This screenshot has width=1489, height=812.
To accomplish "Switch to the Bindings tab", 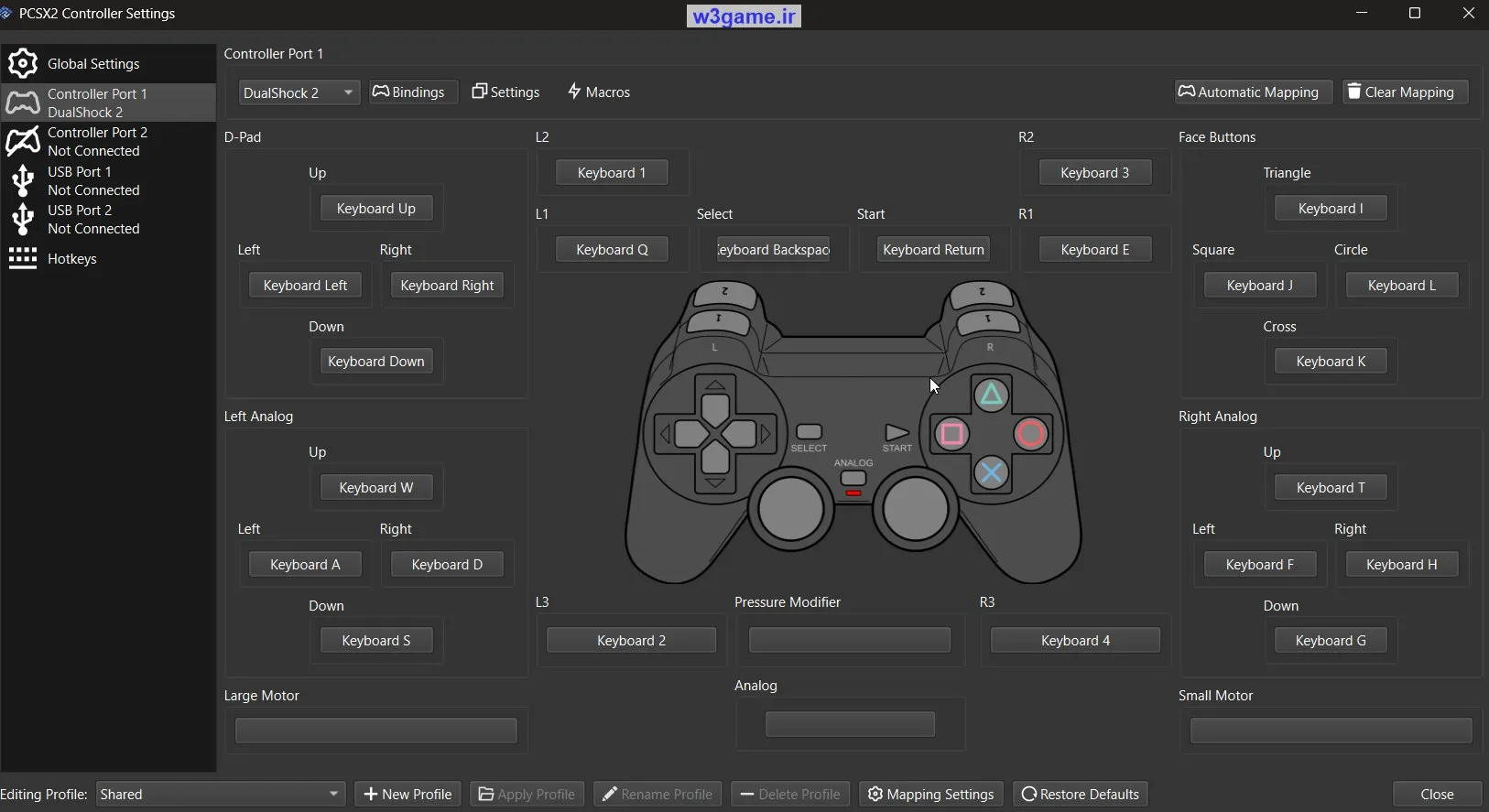I will point(413,92).
